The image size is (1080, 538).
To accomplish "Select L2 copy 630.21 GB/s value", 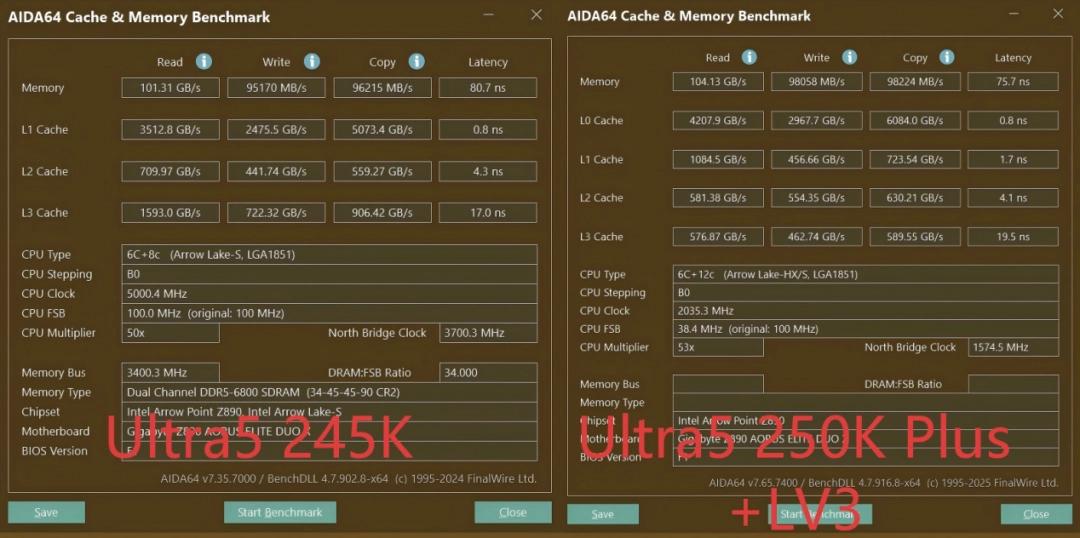I will pos(915,198).
